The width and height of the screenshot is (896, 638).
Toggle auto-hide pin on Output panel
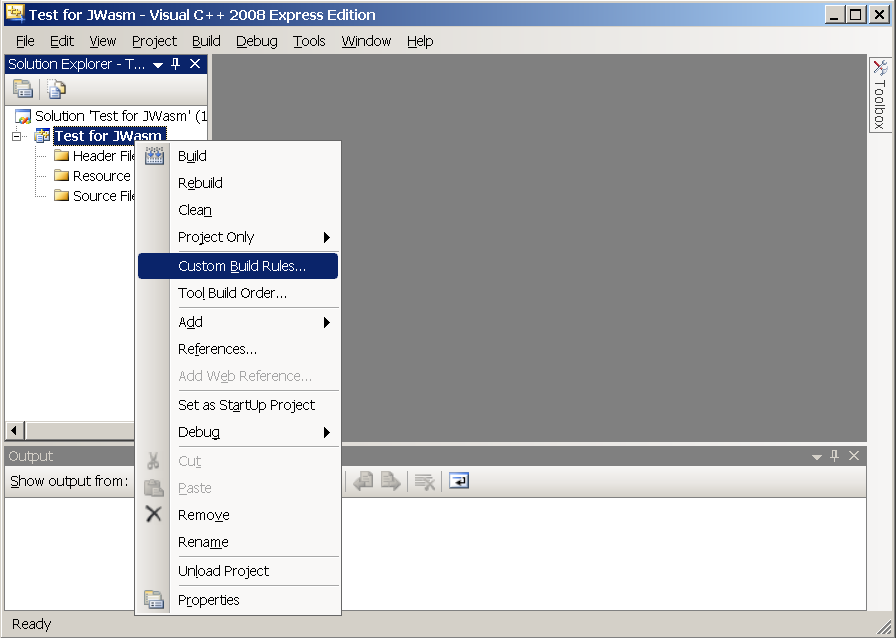[x=835, y=456]
